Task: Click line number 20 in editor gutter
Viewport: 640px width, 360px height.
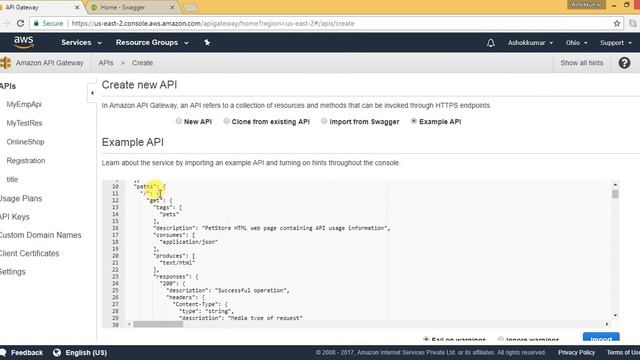Action: (116, 256)
